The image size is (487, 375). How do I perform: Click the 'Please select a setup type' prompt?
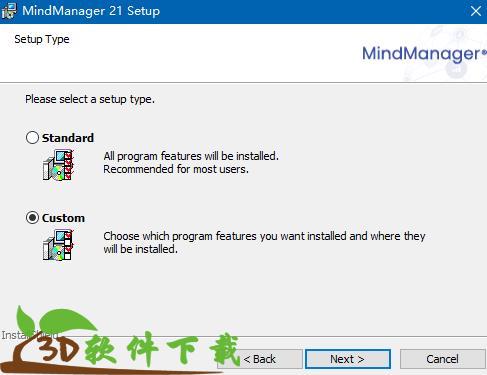(x=90, y=99)
